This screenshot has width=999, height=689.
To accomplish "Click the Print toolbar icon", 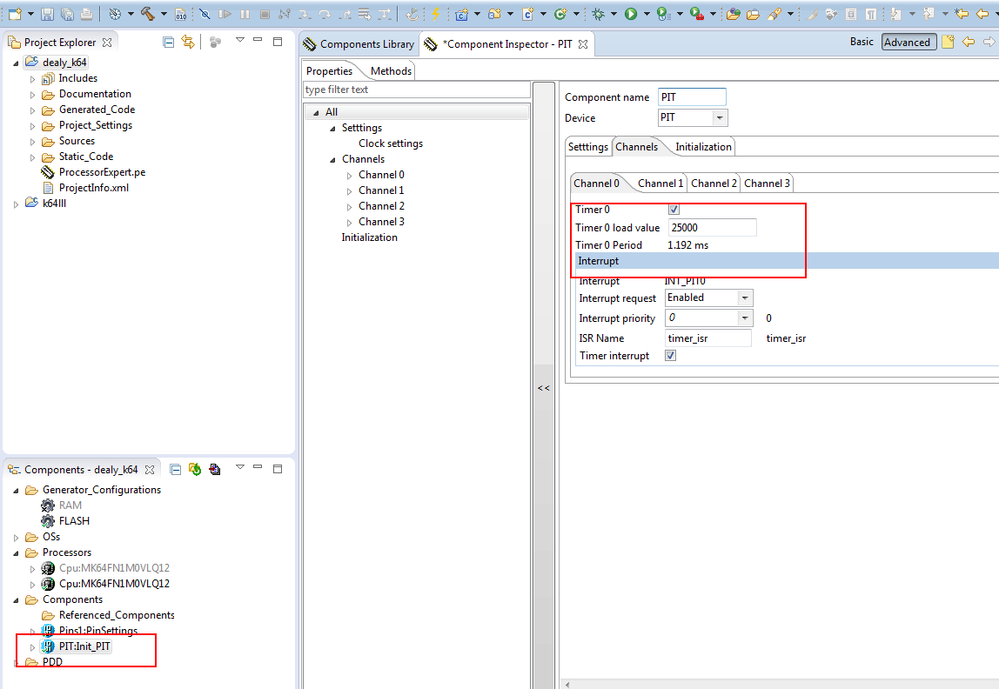I will pyautogui.click(x=87, y=13).
